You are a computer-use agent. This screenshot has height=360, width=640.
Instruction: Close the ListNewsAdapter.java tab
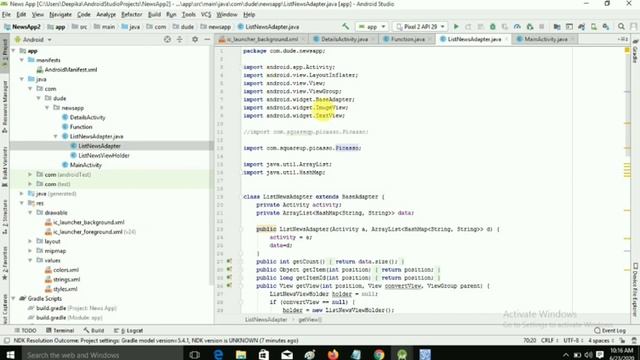507,39
